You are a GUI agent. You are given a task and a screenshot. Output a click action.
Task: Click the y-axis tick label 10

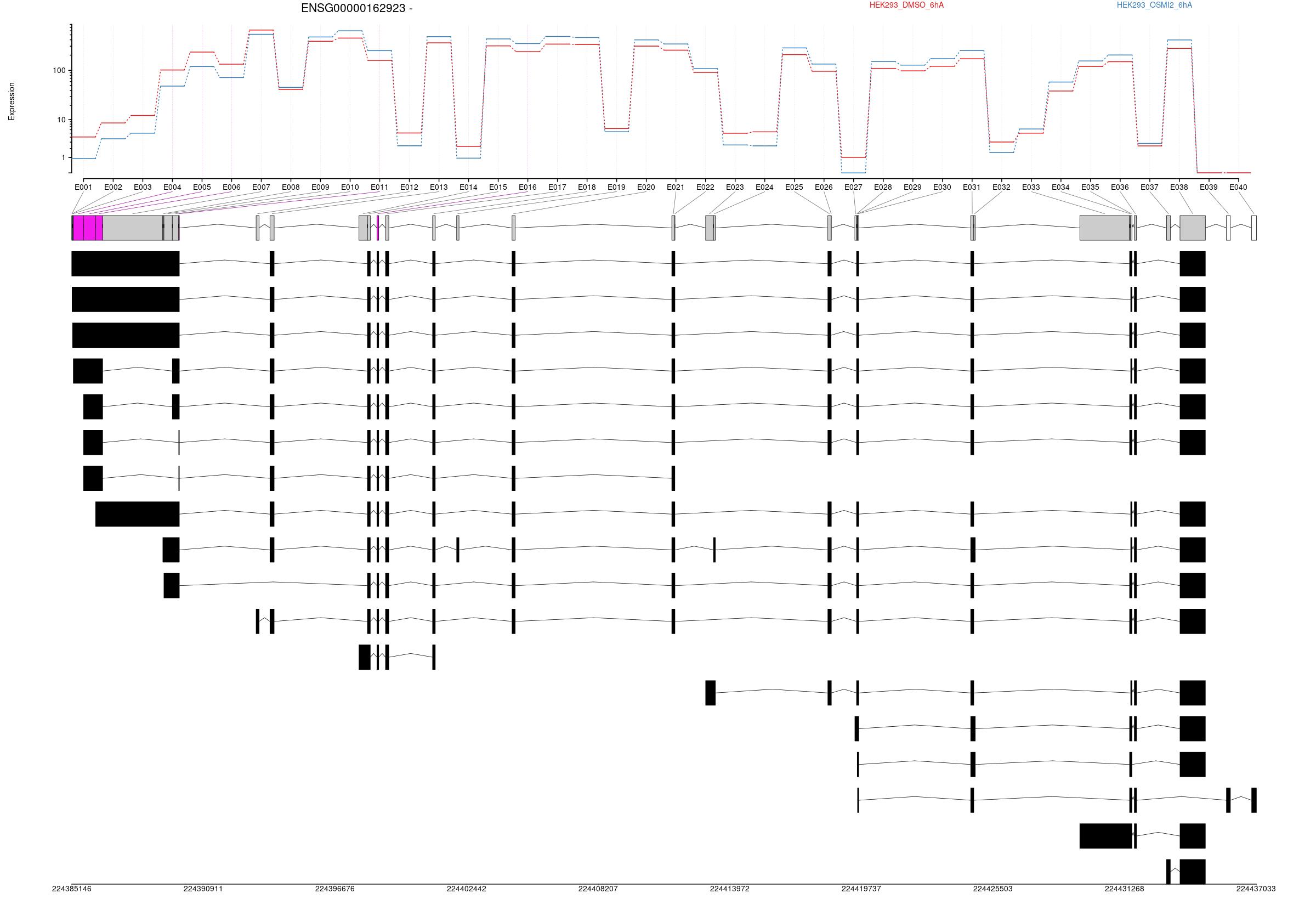[x=61, y=120]
